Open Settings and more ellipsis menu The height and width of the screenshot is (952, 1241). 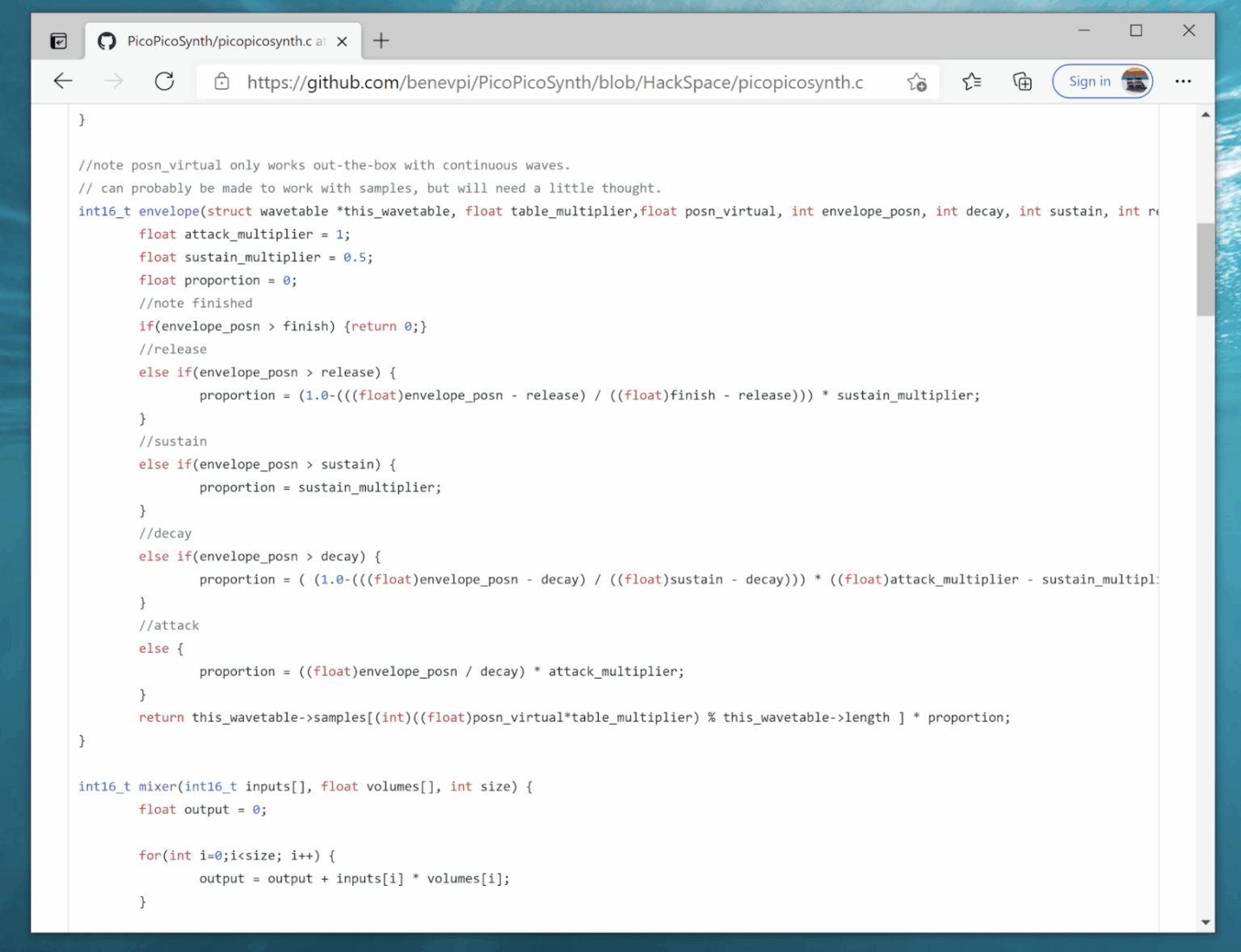point(1183,82)
